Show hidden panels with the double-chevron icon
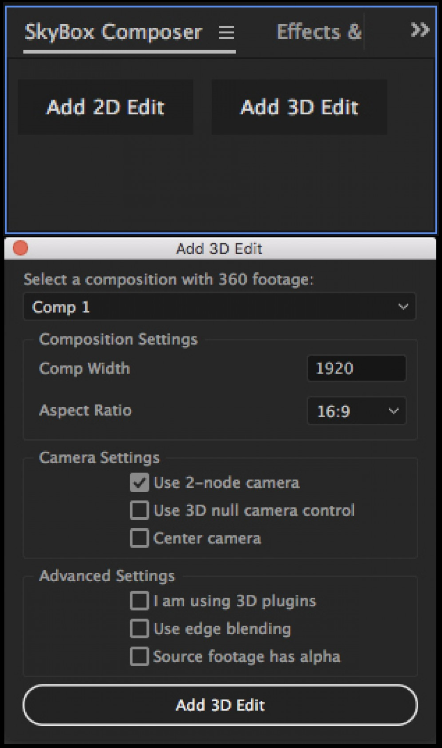442x748 pixels. (x=420, y=31)
